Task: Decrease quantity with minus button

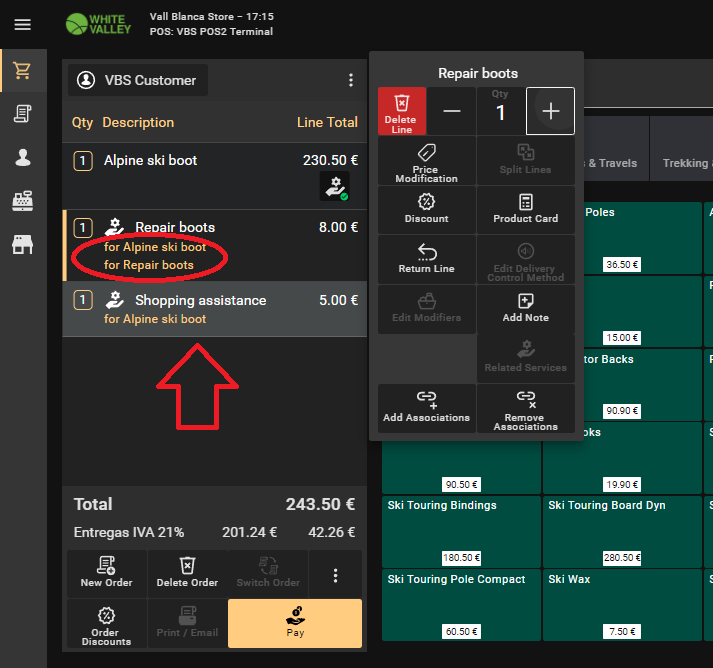Action: (x=452, y=111)
